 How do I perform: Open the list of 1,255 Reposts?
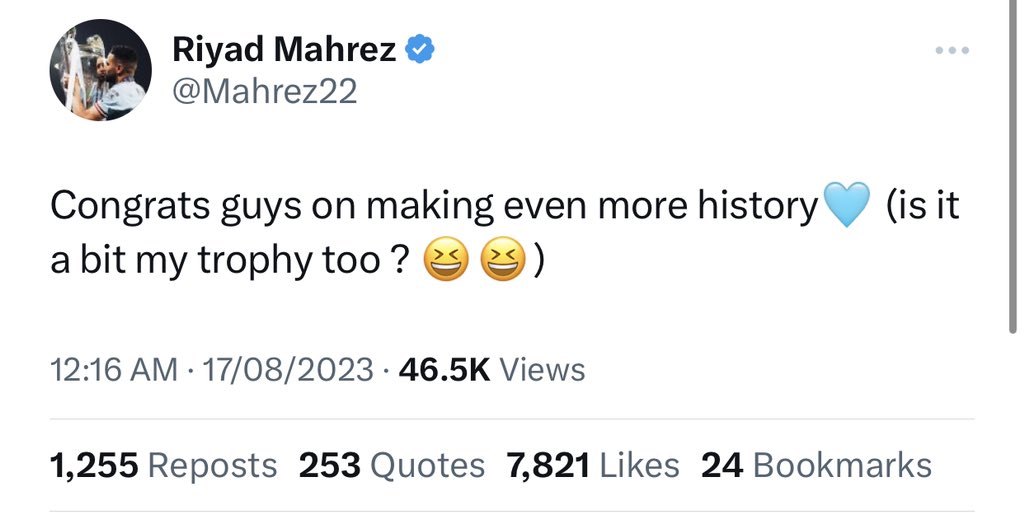click(163, 465)
